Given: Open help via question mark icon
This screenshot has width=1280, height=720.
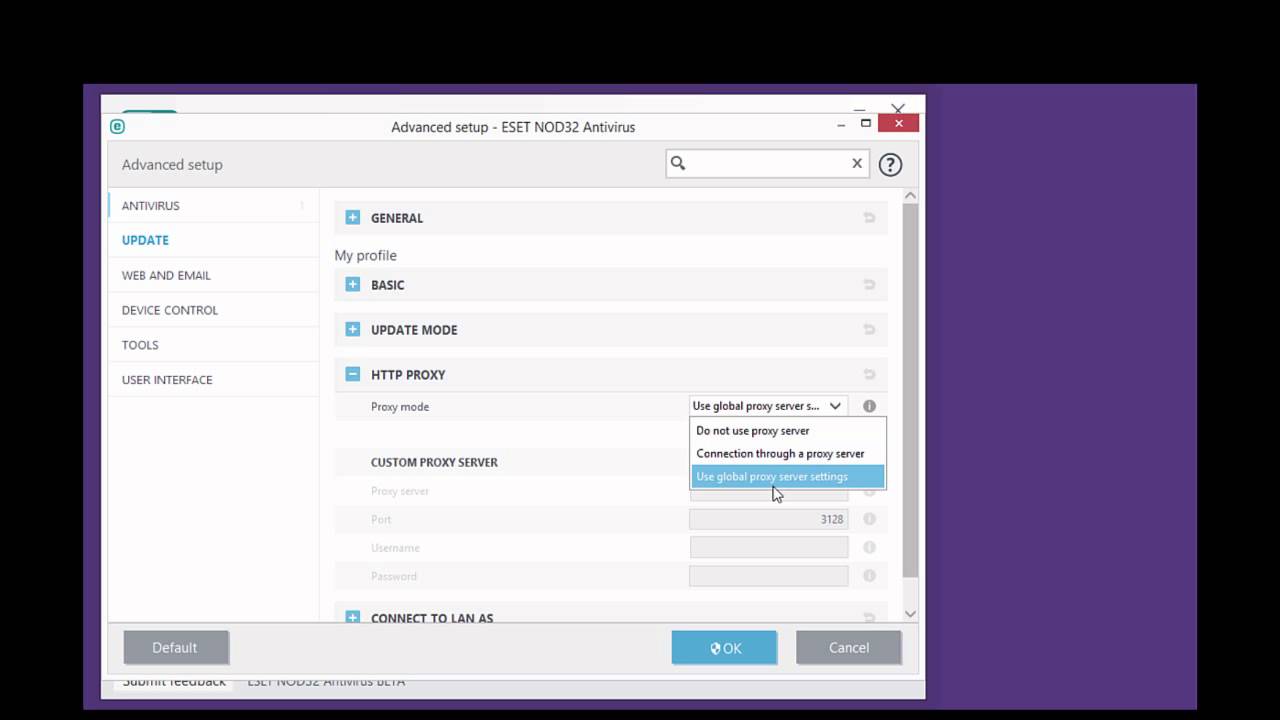Looking at the screenshot, I should (890, 165).
